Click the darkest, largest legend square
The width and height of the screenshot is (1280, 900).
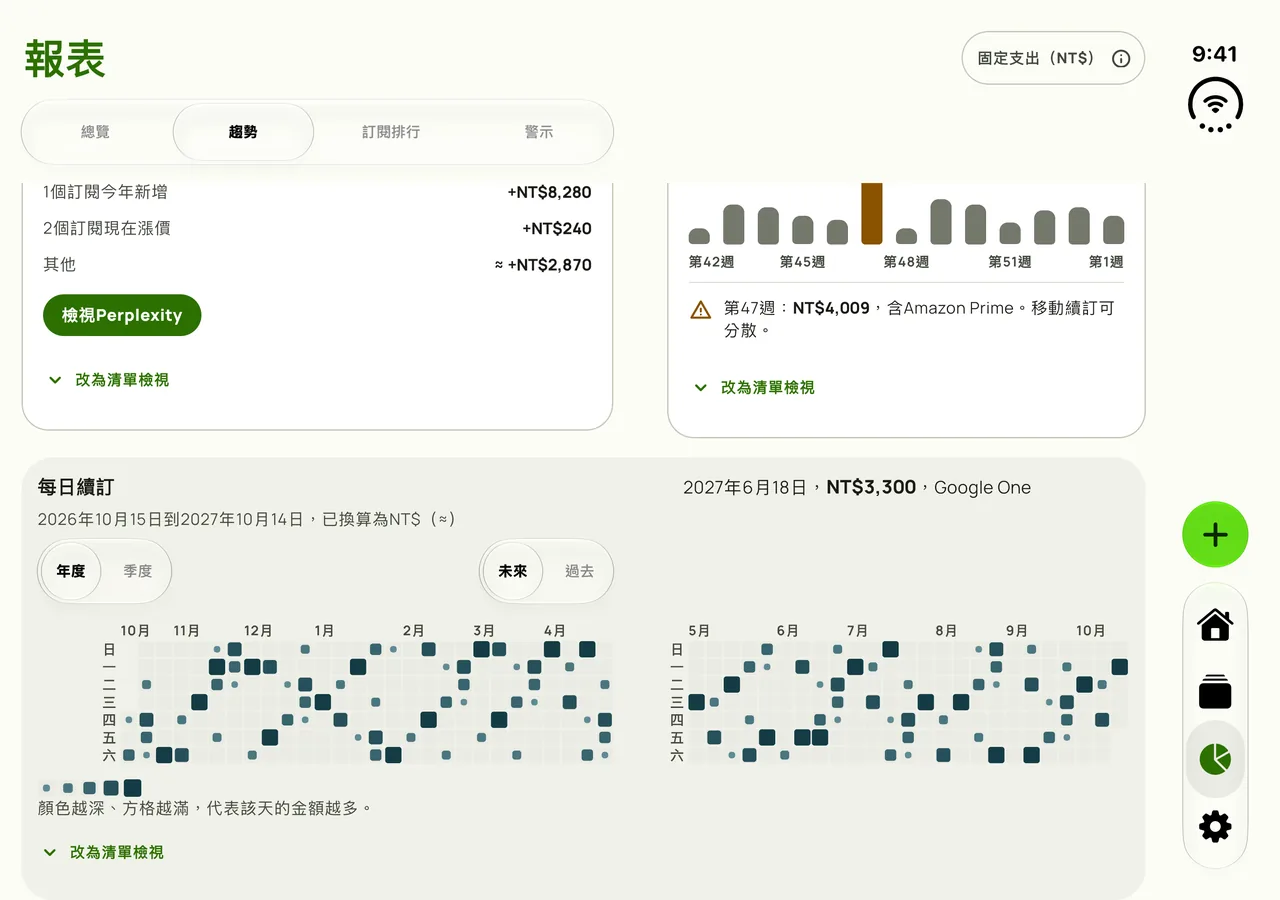132,788
